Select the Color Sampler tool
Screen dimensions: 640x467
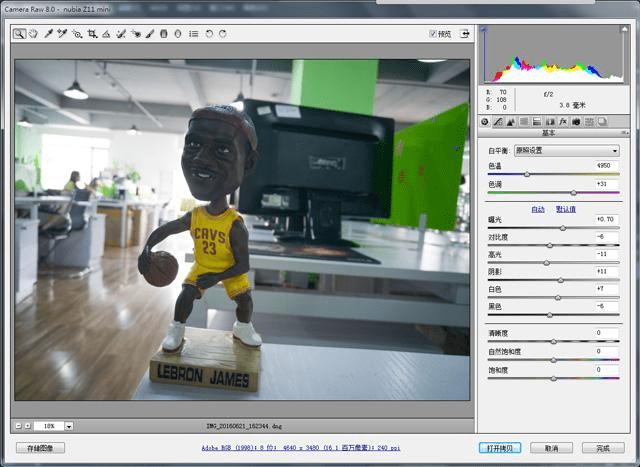62,34
